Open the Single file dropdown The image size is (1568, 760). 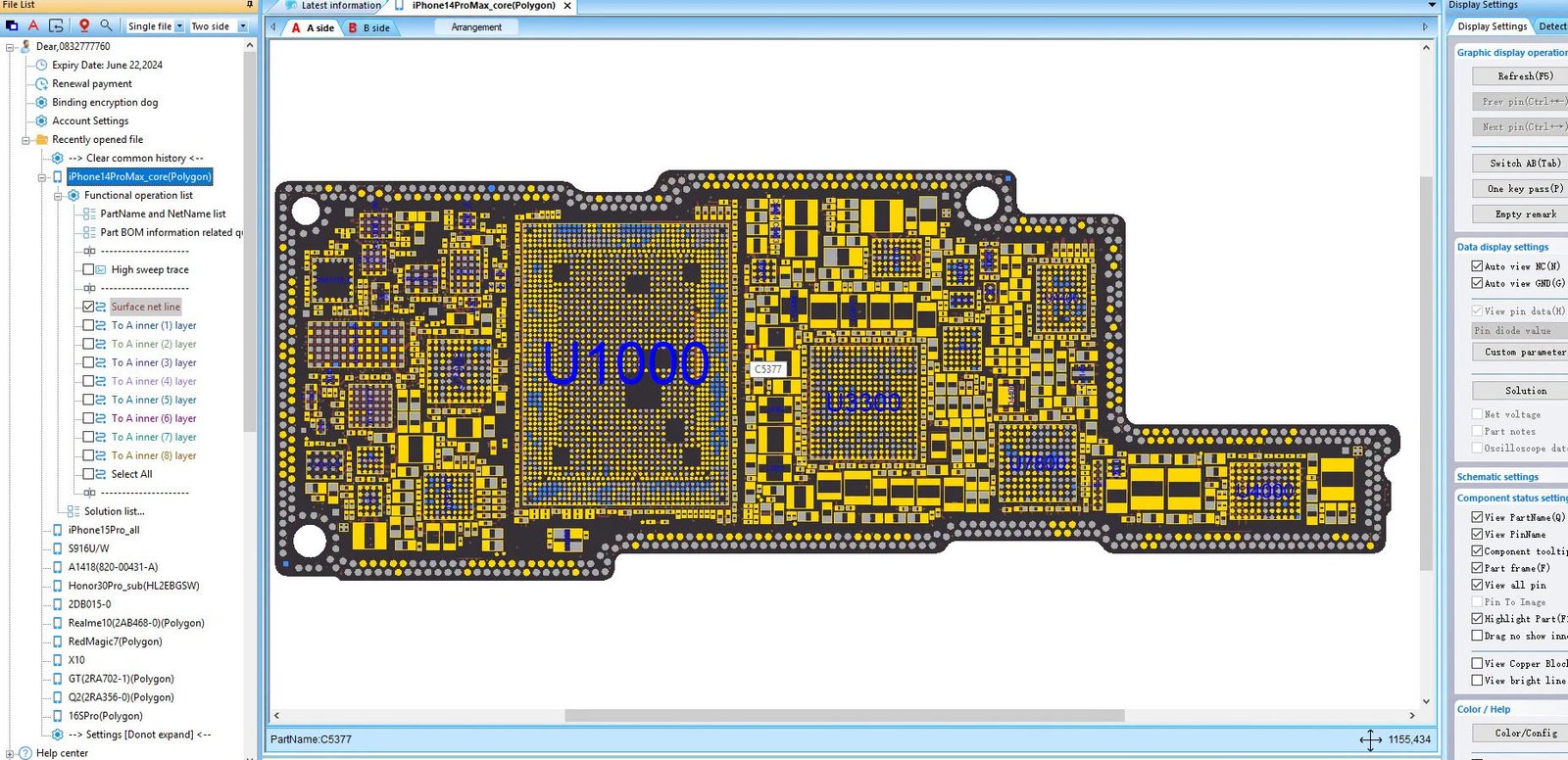point(155,26)
